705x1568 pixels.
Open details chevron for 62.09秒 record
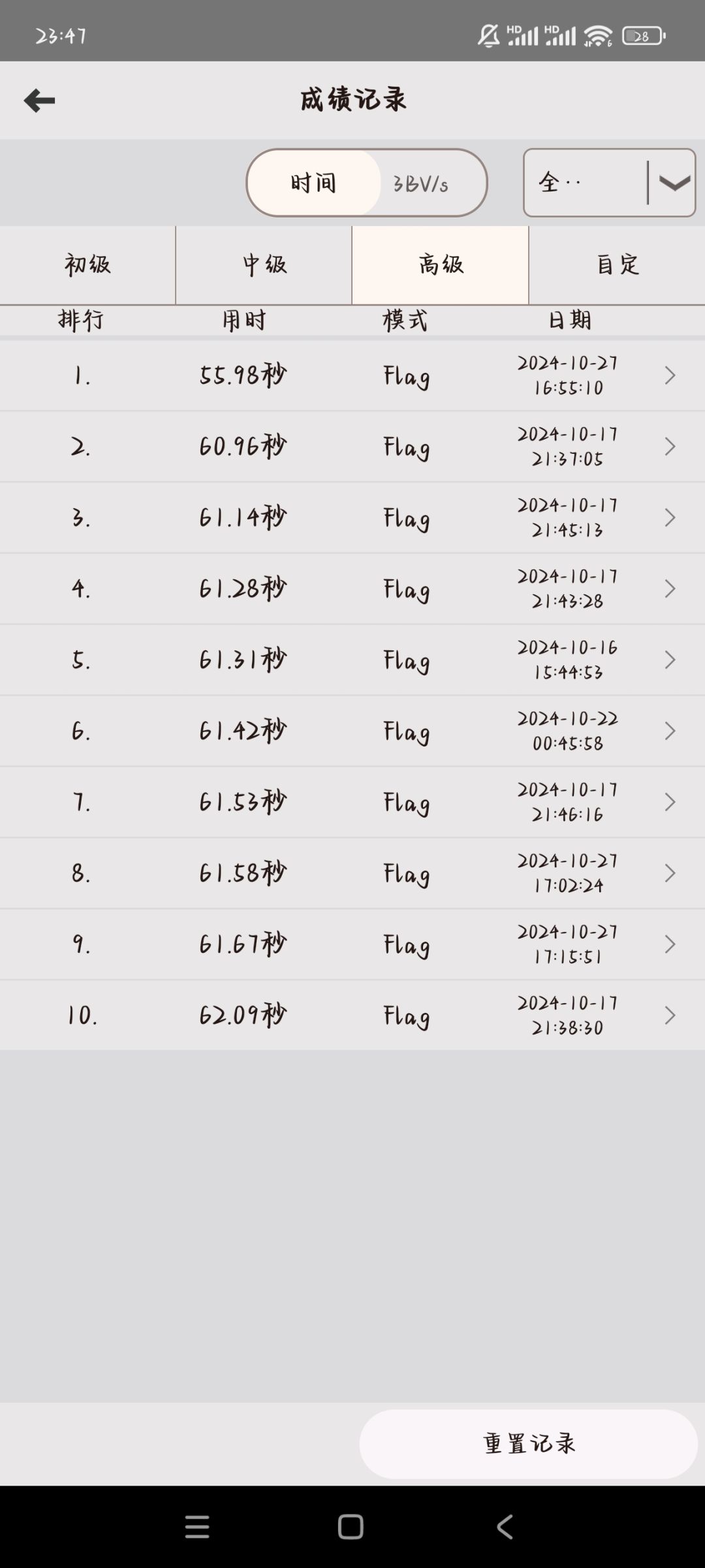click(x=670, y=1015)
